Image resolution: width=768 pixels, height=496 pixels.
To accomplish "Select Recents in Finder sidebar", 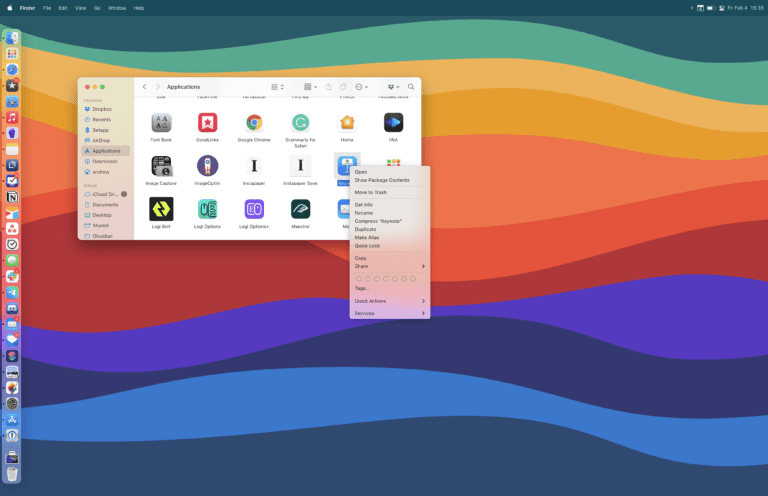I will point(106,119).
